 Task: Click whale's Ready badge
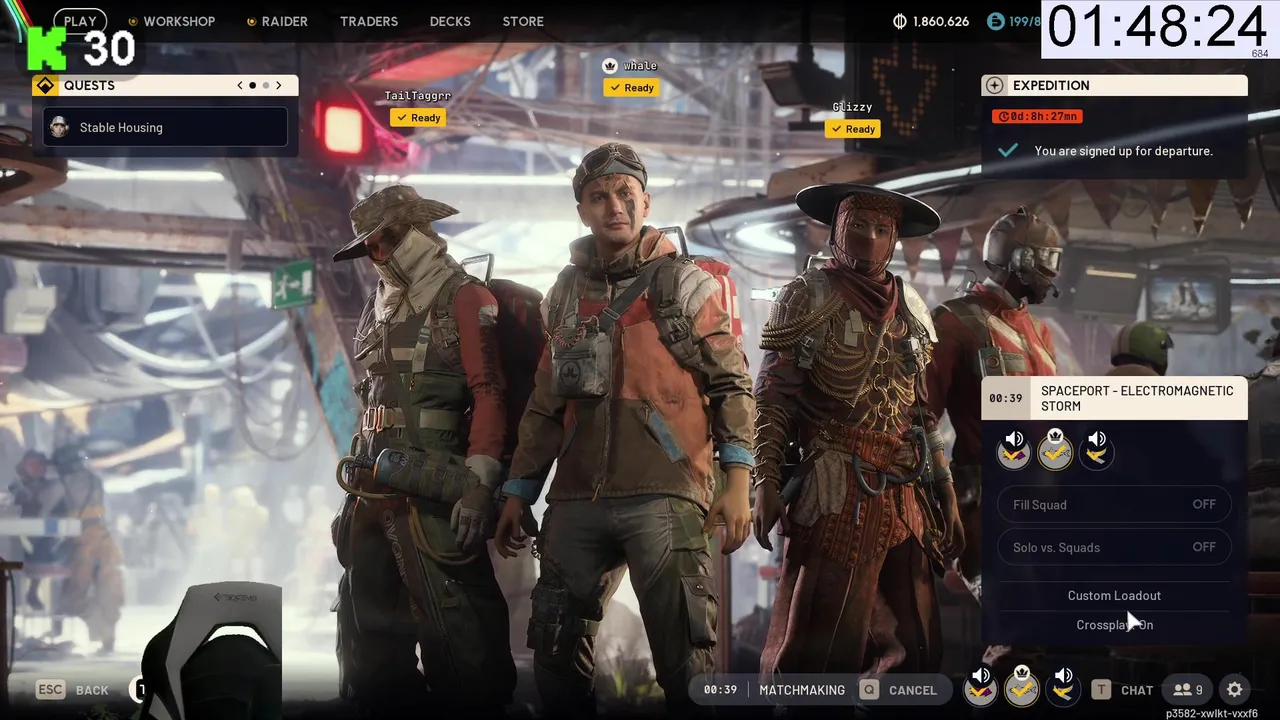point(630,87)
